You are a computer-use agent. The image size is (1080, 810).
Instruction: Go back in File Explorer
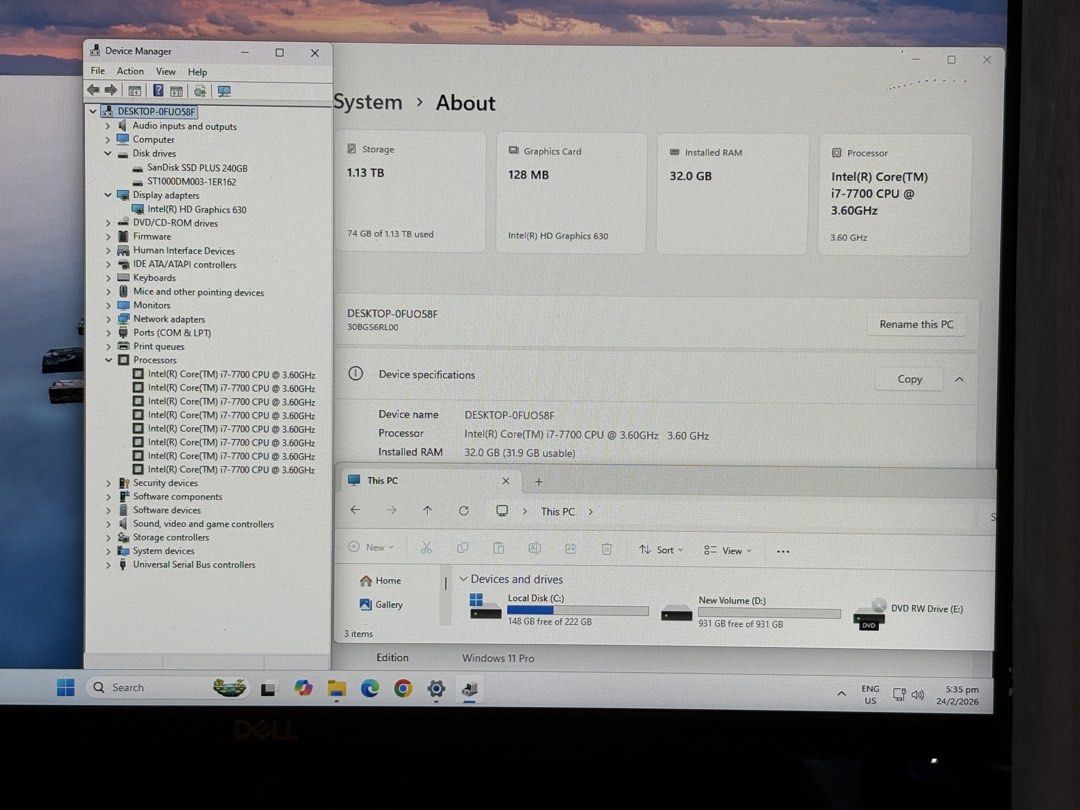tap(355, 510)
